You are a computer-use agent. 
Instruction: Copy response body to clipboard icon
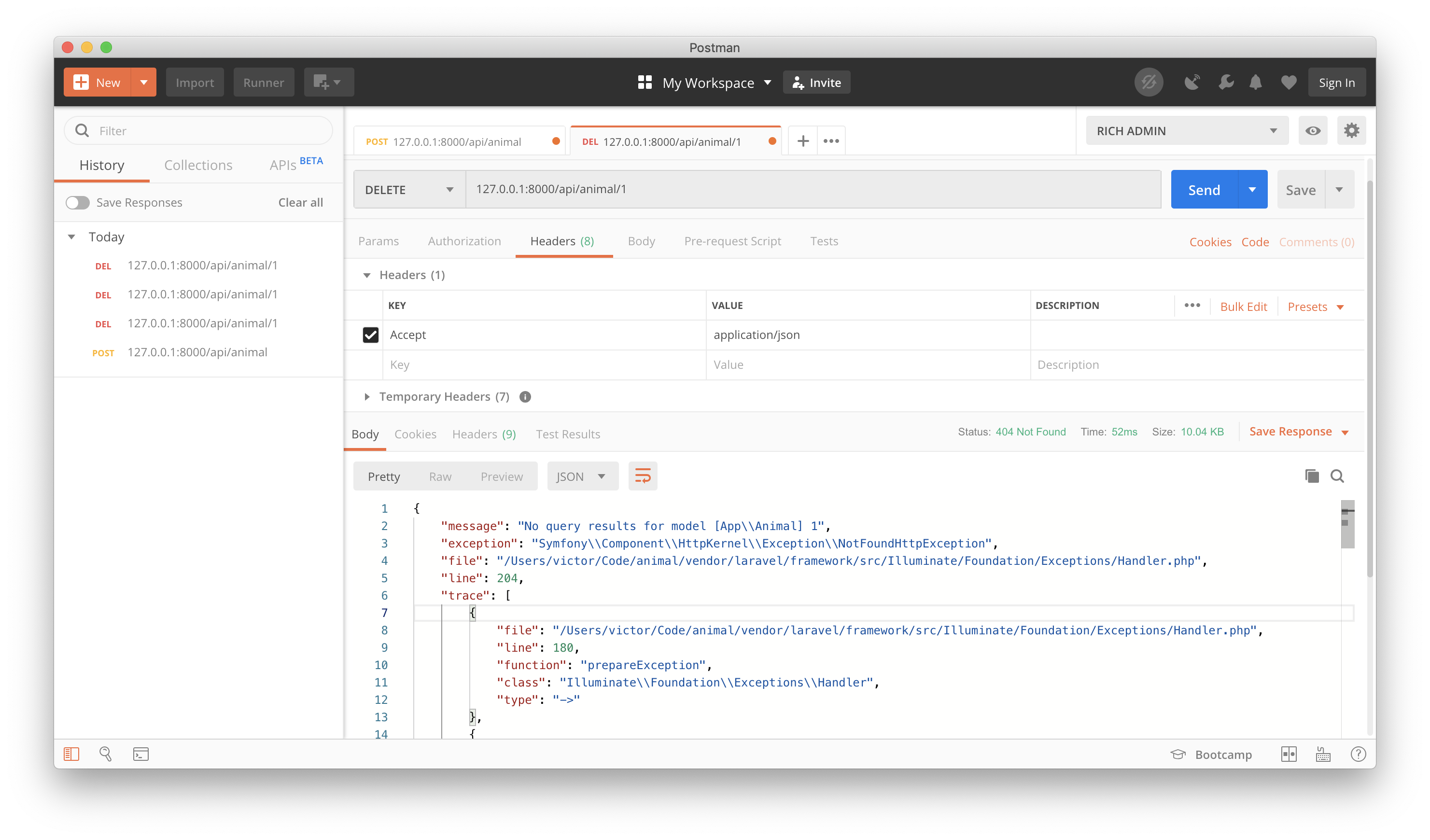1312,476
